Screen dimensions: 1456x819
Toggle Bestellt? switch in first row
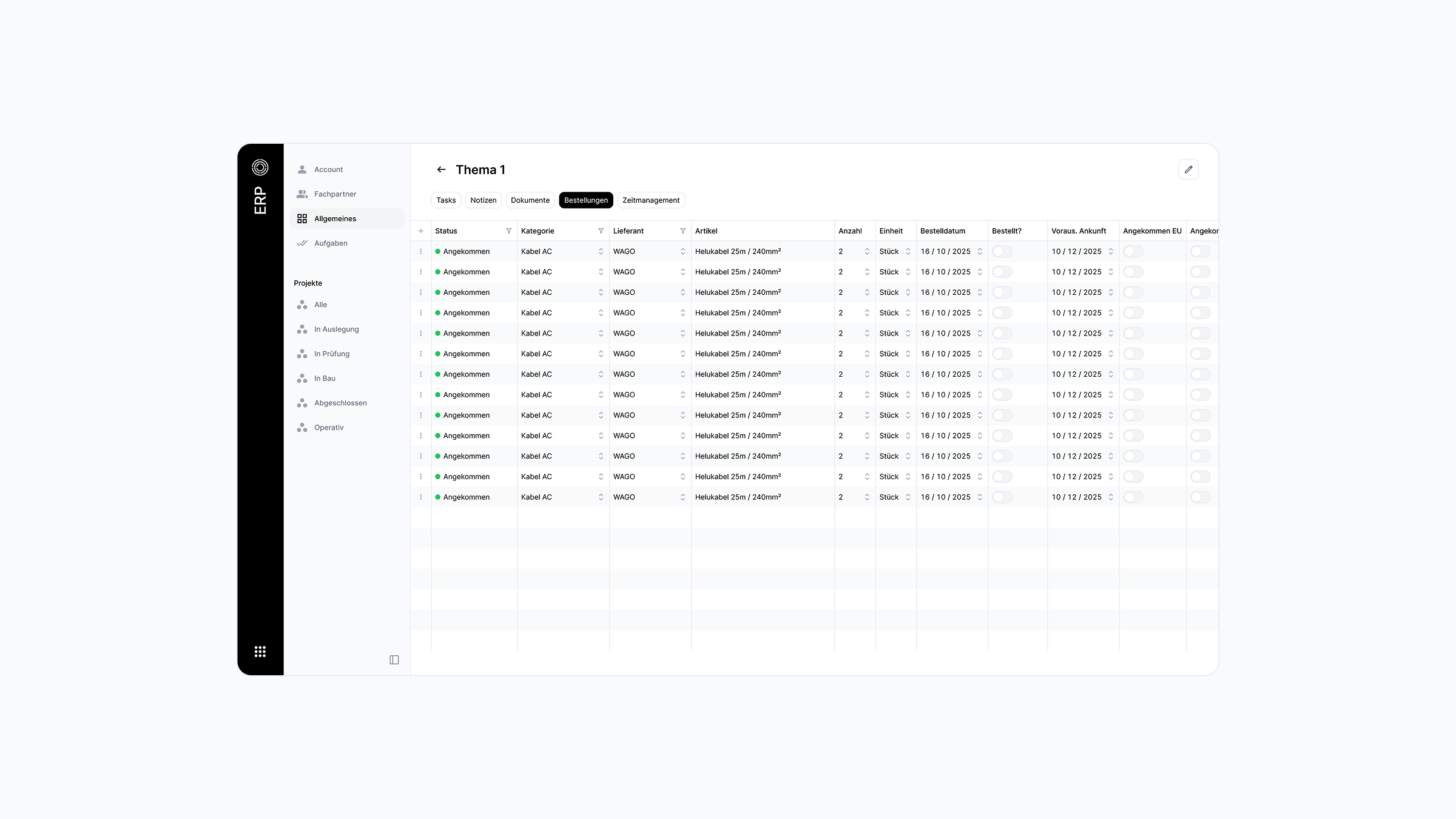click(1002, 251)
